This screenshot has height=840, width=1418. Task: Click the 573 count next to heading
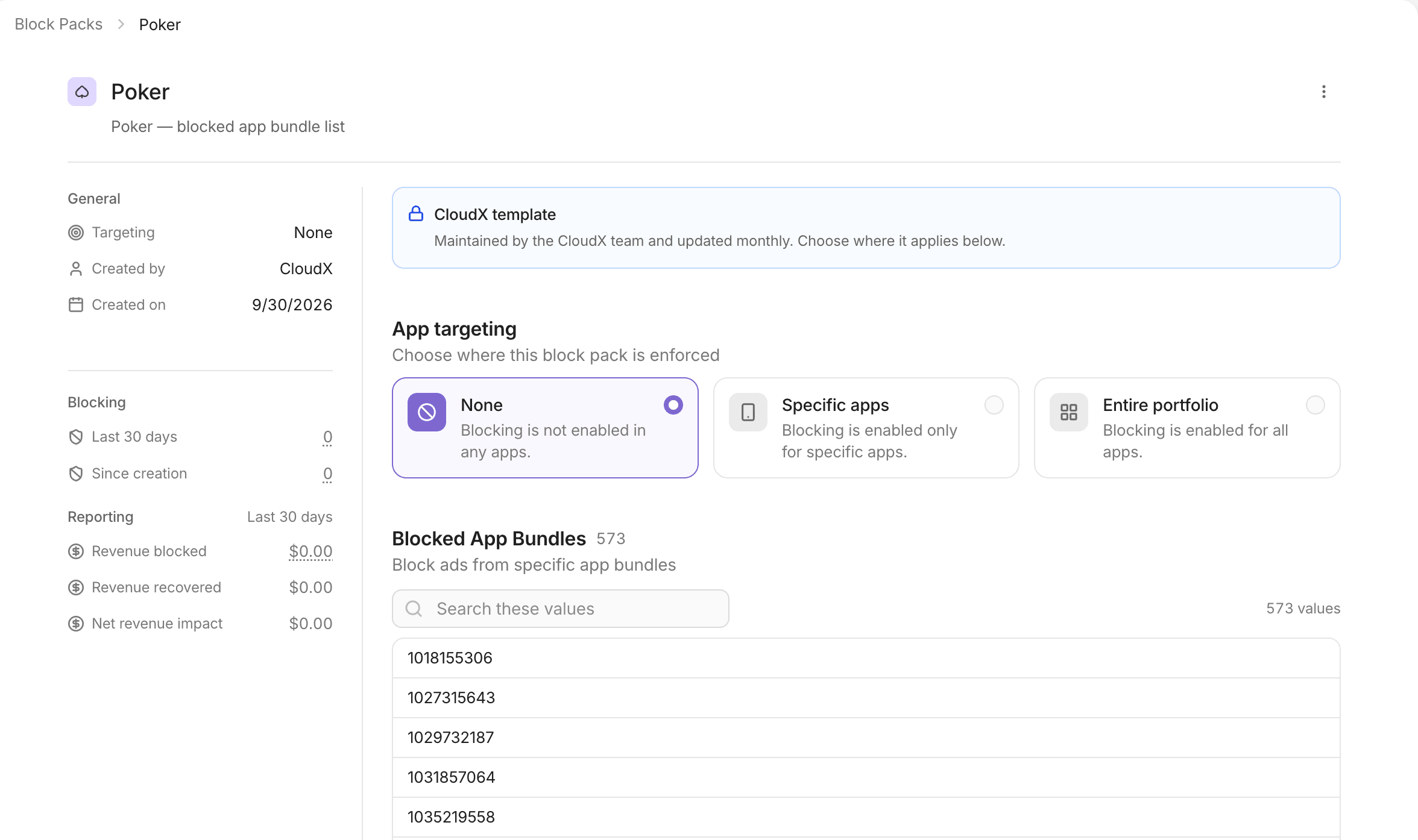point(611,539)
